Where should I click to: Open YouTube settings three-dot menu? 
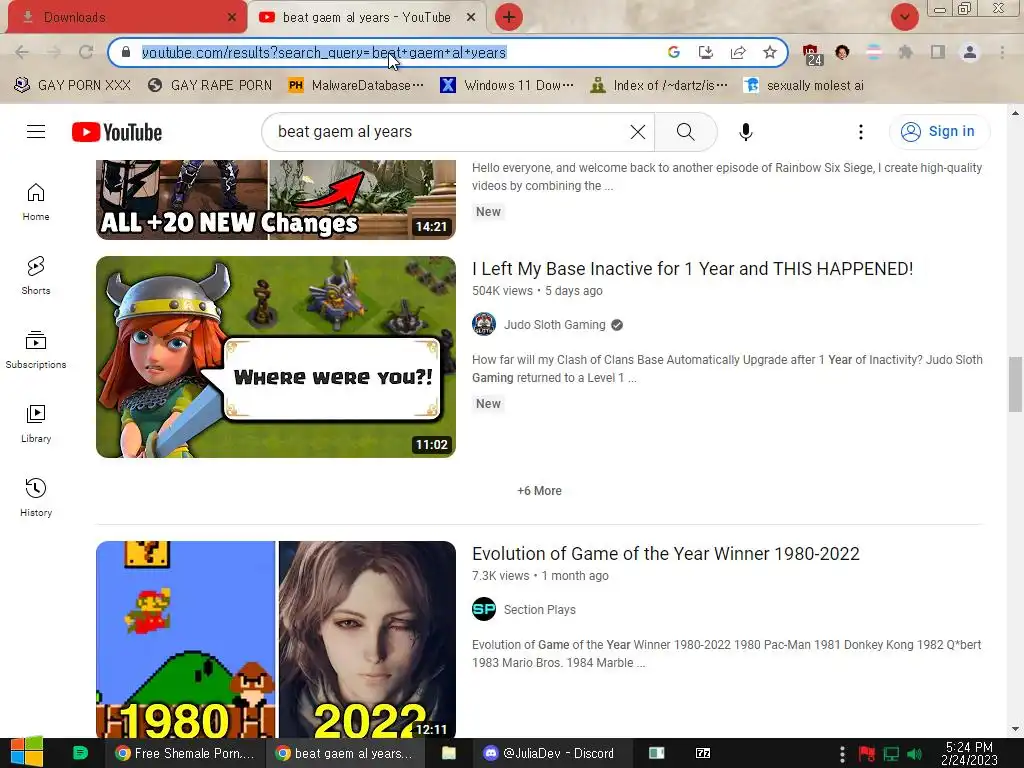click(861, 132)
